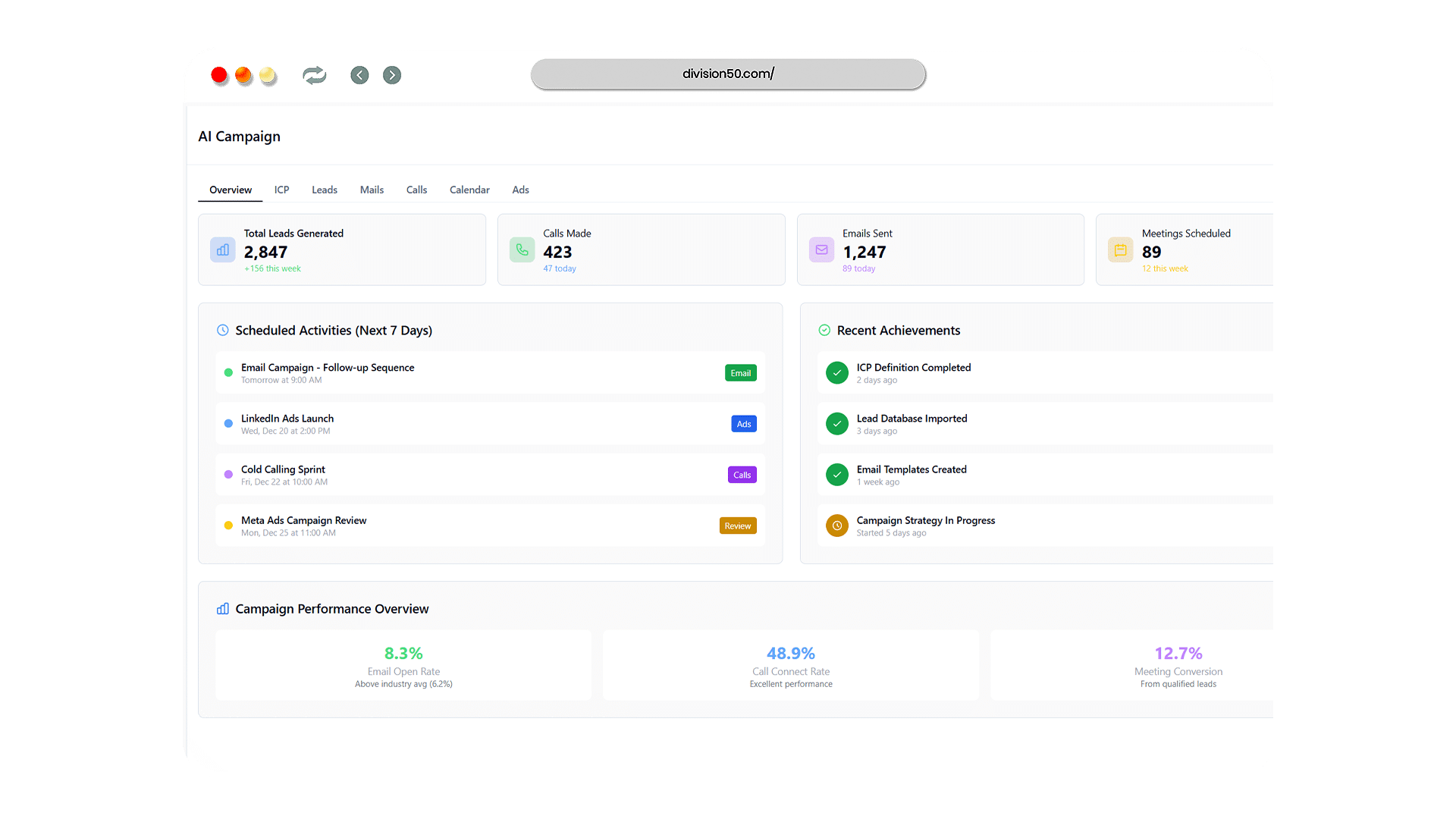Select the Calendar tab
Screen dimensions: 1456x819
click(x=469, y=190)
